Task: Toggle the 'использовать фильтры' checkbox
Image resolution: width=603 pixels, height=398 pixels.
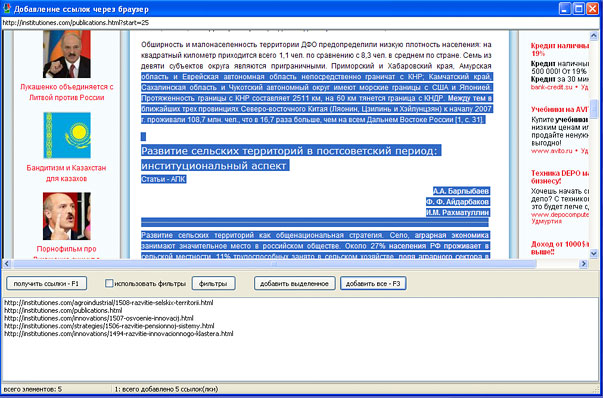Action: coord(109,283)
